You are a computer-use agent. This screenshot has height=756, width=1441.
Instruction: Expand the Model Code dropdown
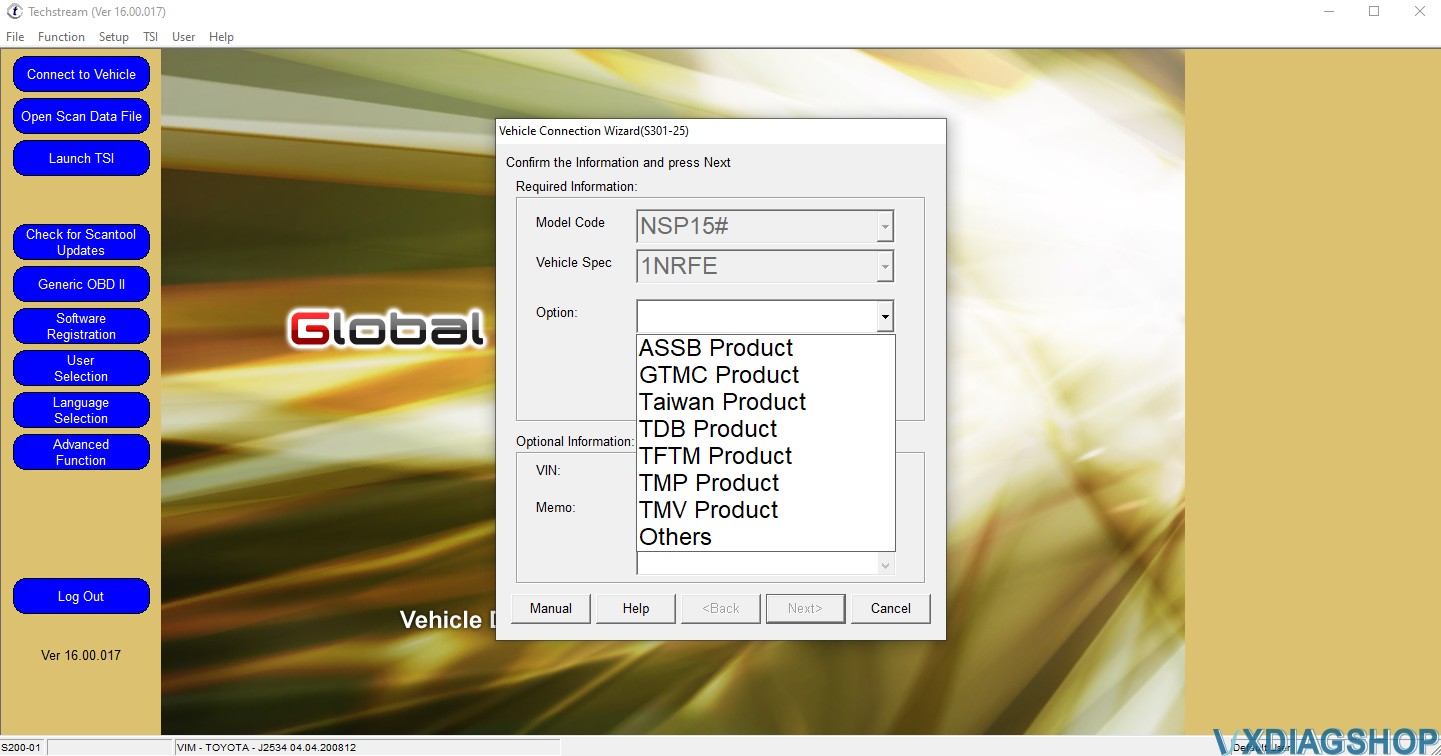pos(884,227)
